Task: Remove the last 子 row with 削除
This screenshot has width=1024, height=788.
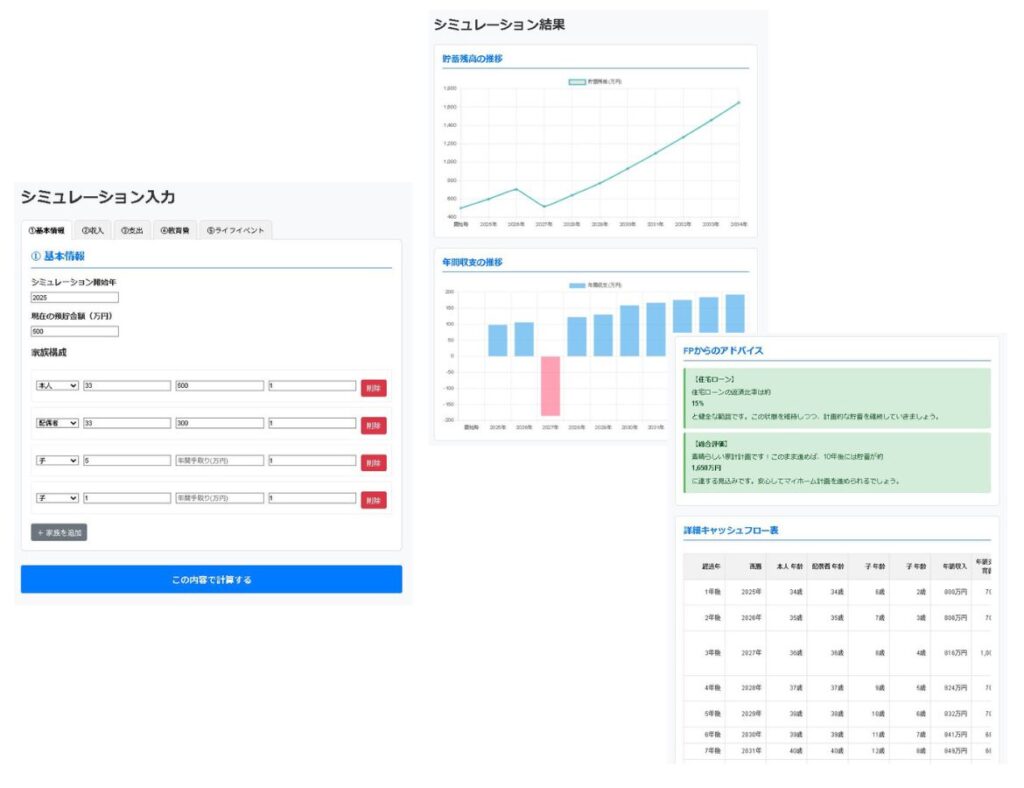Action: [x=373, y=500]
